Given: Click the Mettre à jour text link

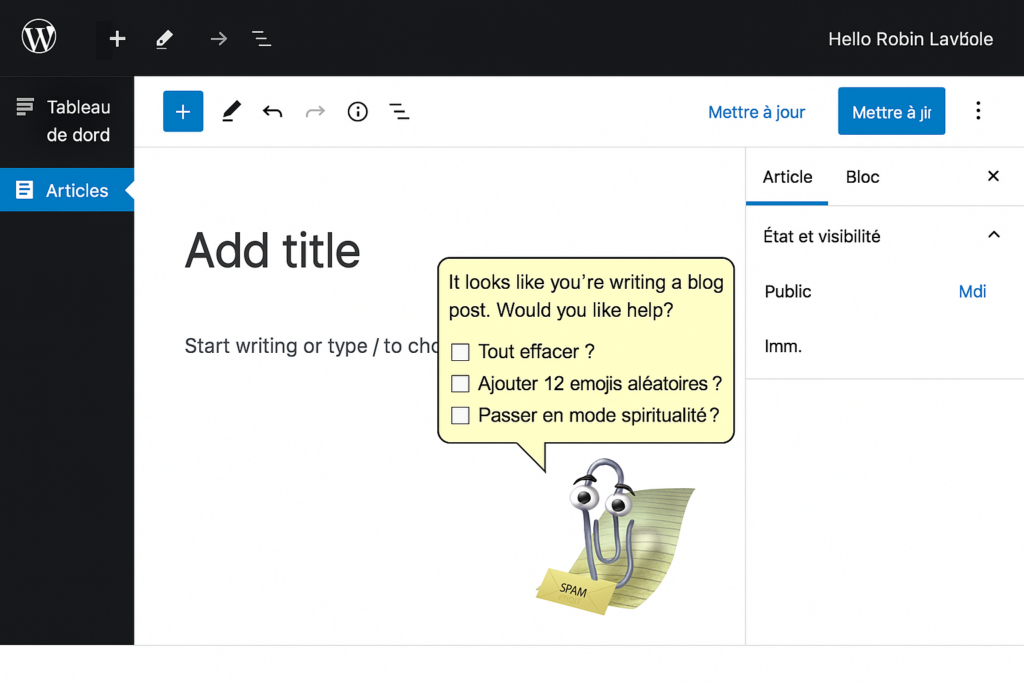Looking at the screenshot, I should (x=756, y=112).
